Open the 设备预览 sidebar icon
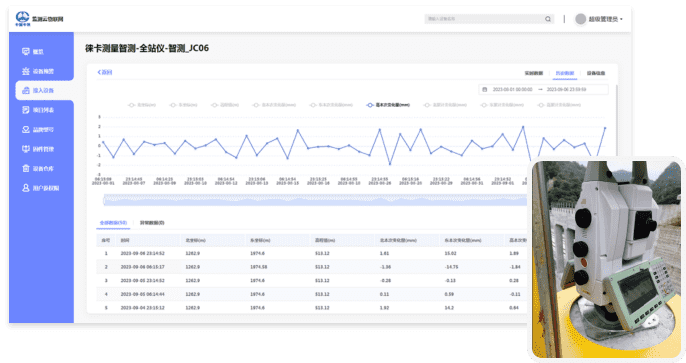This screenshot has height=363, width=686. point(26,71)
